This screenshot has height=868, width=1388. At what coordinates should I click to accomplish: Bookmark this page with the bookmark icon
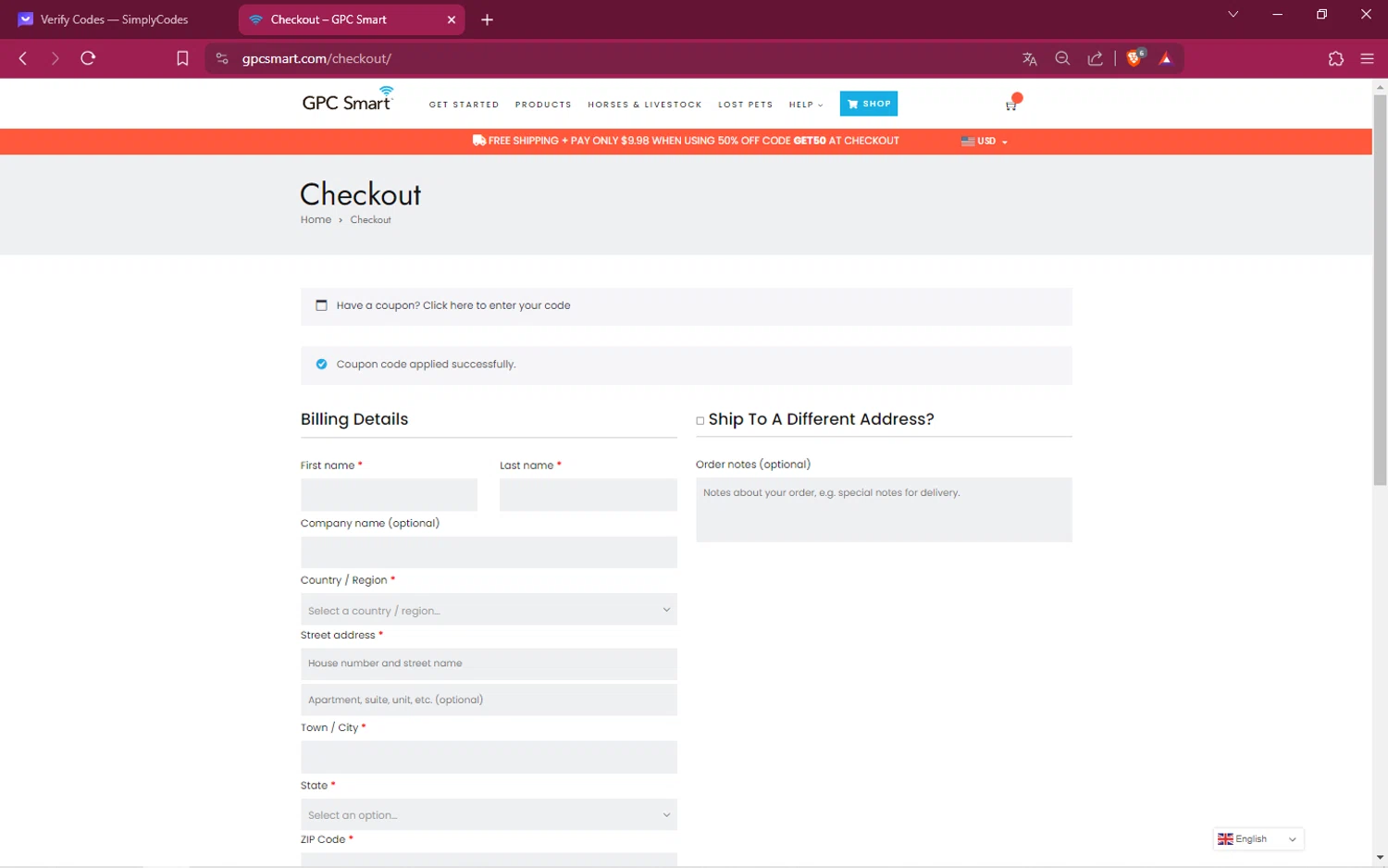click(x=182, y=58)
